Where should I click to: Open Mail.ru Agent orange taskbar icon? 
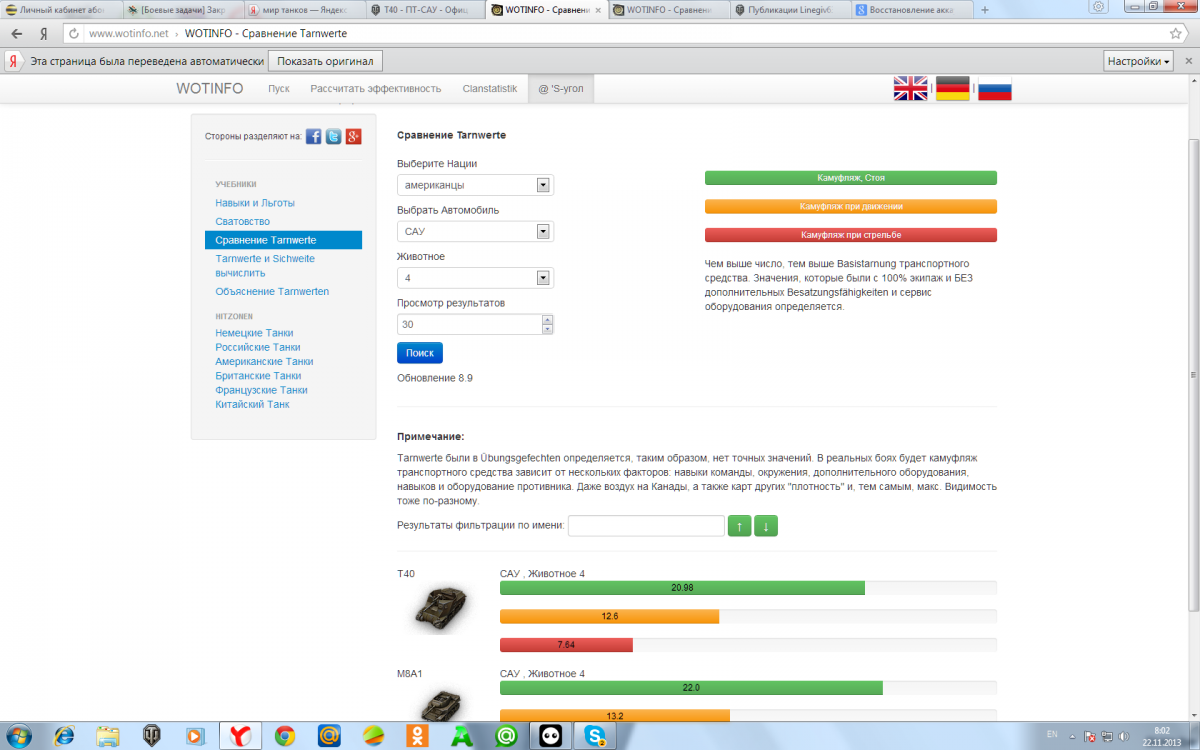coord(329,736)
